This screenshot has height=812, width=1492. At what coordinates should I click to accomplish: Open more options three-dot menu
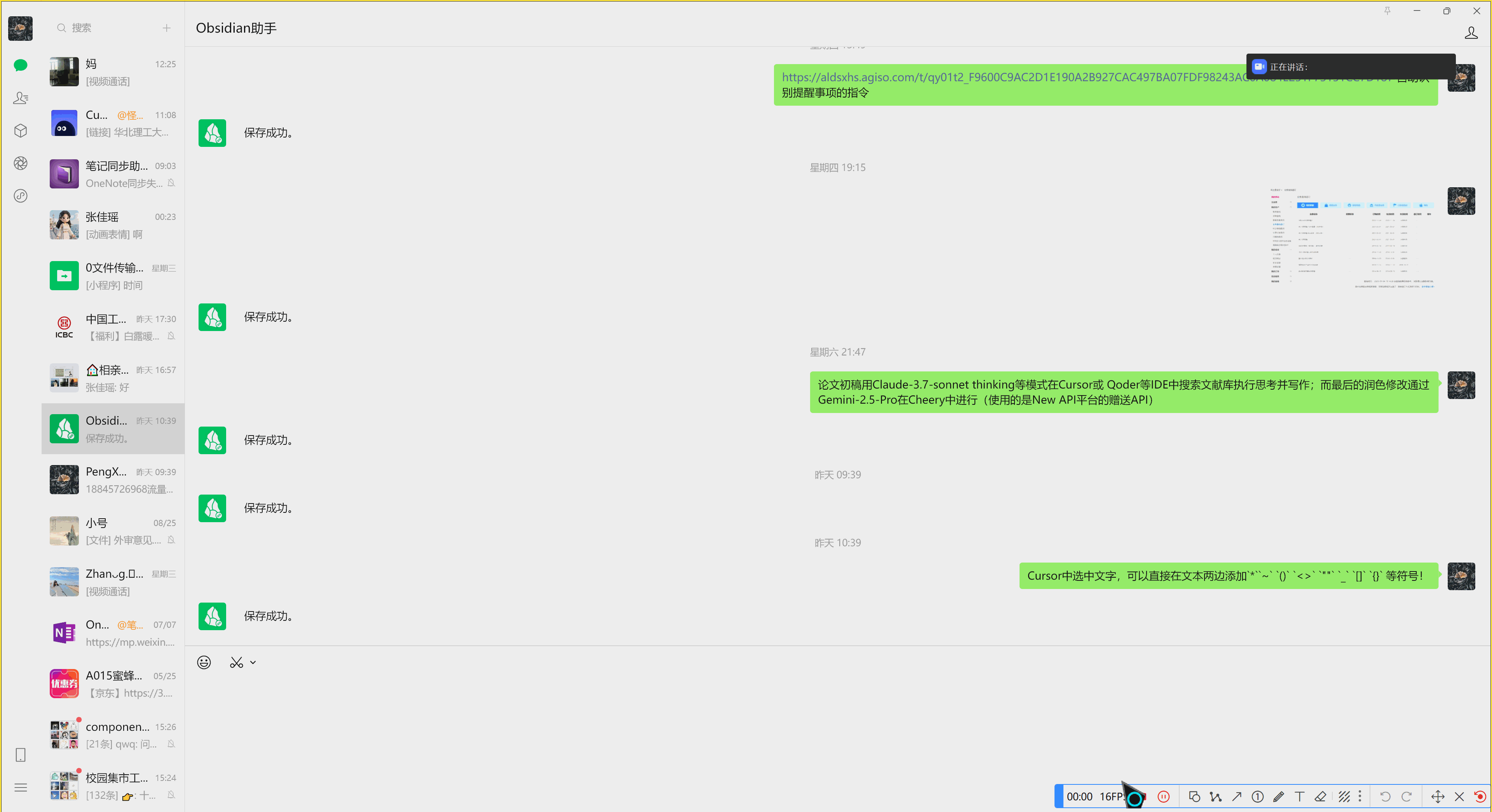click(1360, 797)
